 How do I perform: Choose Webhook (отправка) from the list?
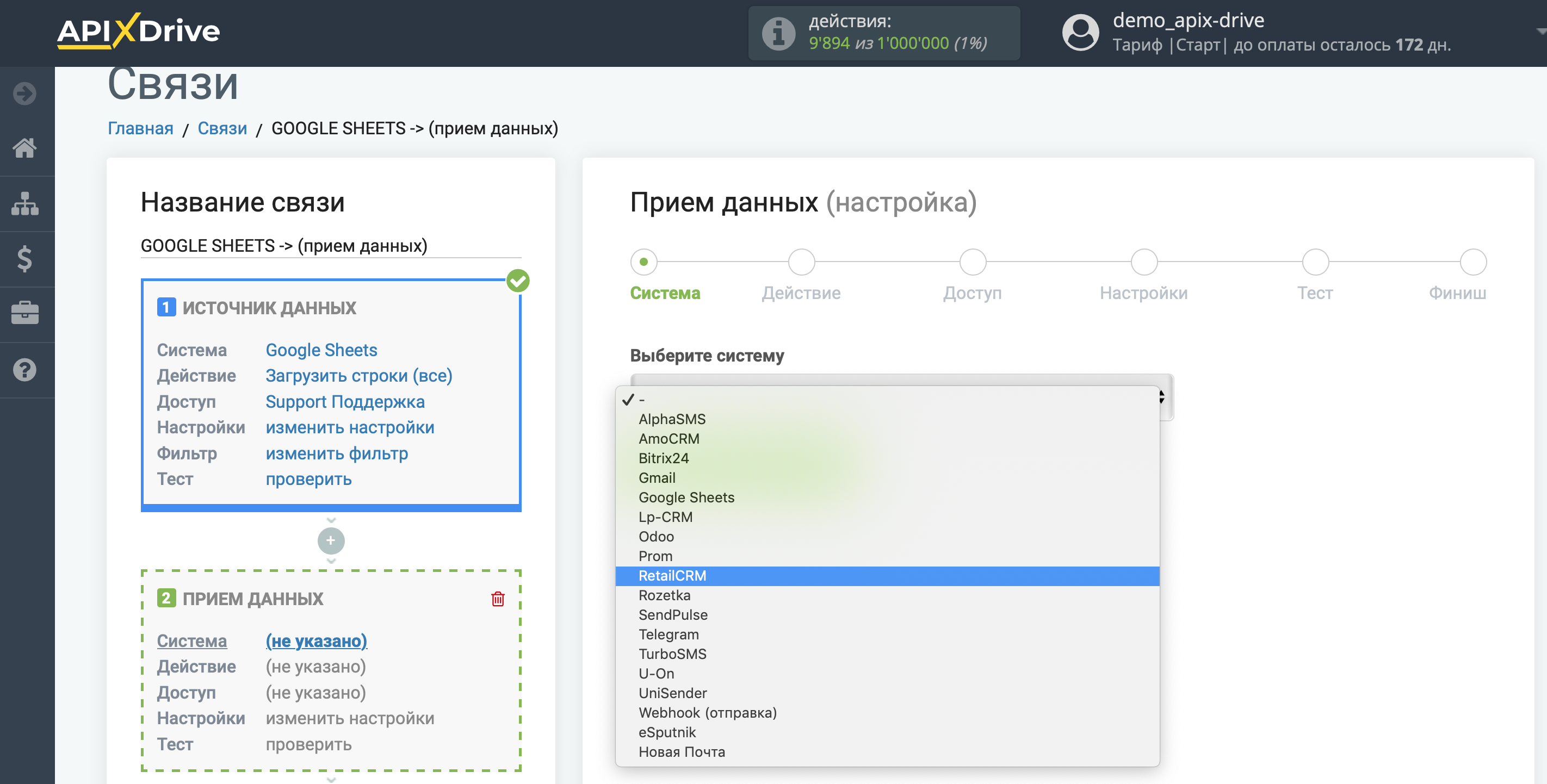pyautogui.click(x=887, y=713)
